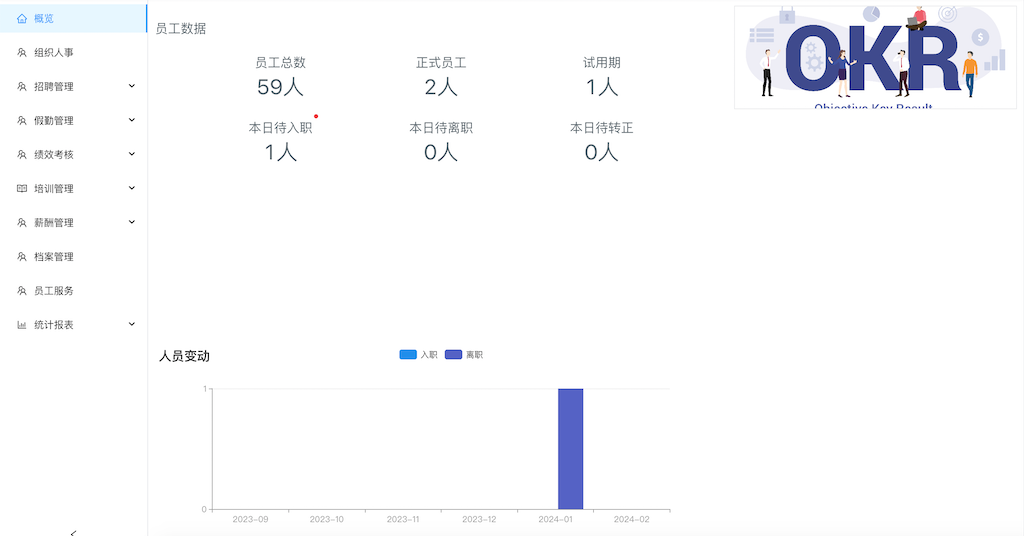Select the 假勤管理 menu label

point(54,121)
